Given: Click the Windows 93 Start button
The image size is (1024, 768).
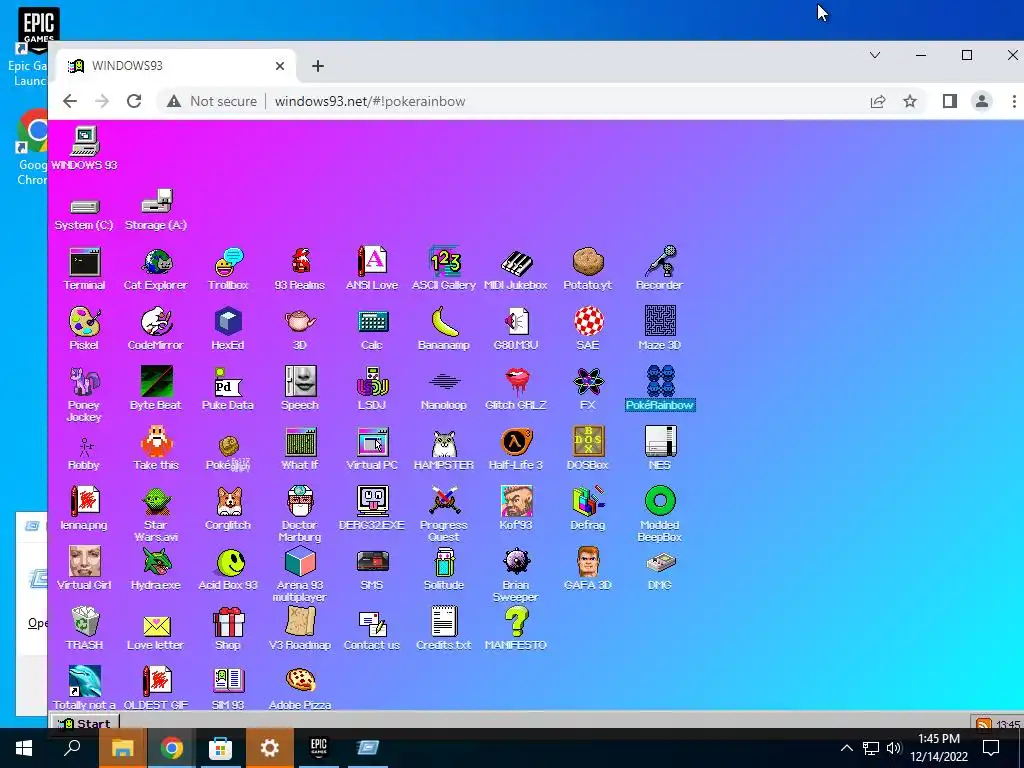Looking at the screenshot, I should pyautogui.click(x=84, y=722).
